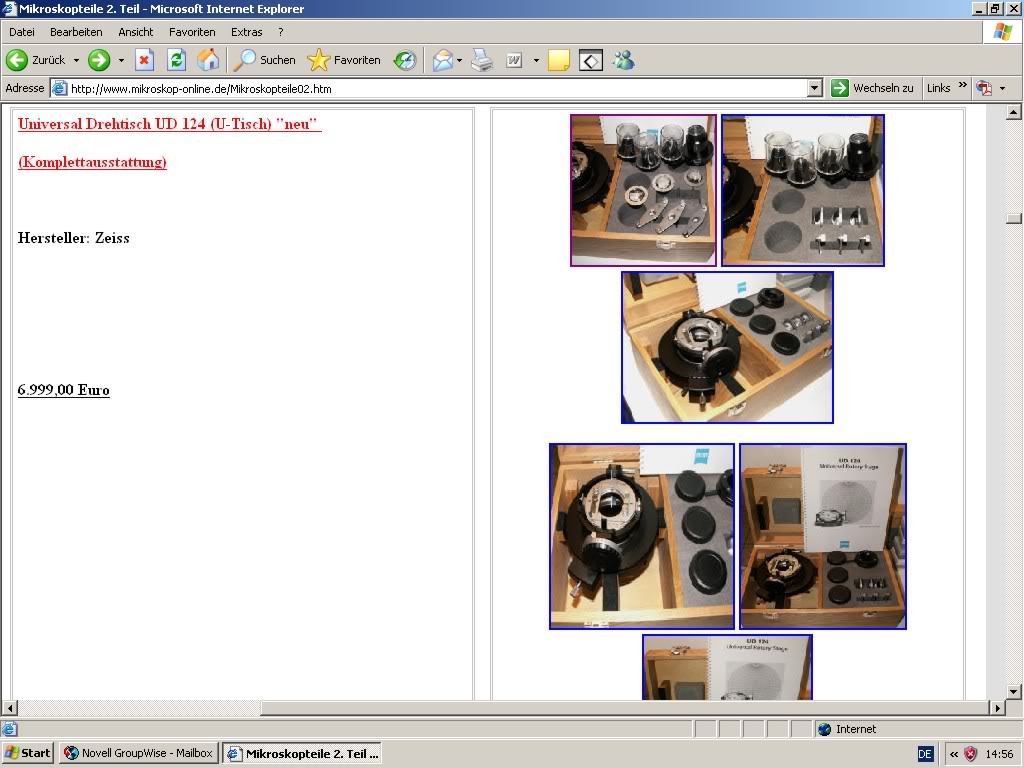Open the Suchen search panel
The height and width of the screenshot is (768, 1024).
coord(265,60)
